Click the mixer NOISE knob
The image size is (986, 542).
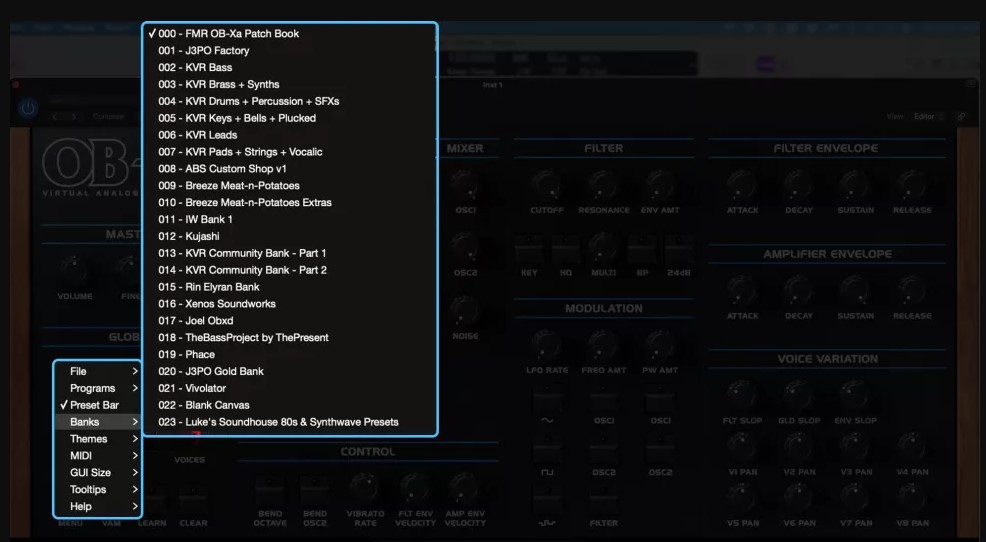coord(465,311)
